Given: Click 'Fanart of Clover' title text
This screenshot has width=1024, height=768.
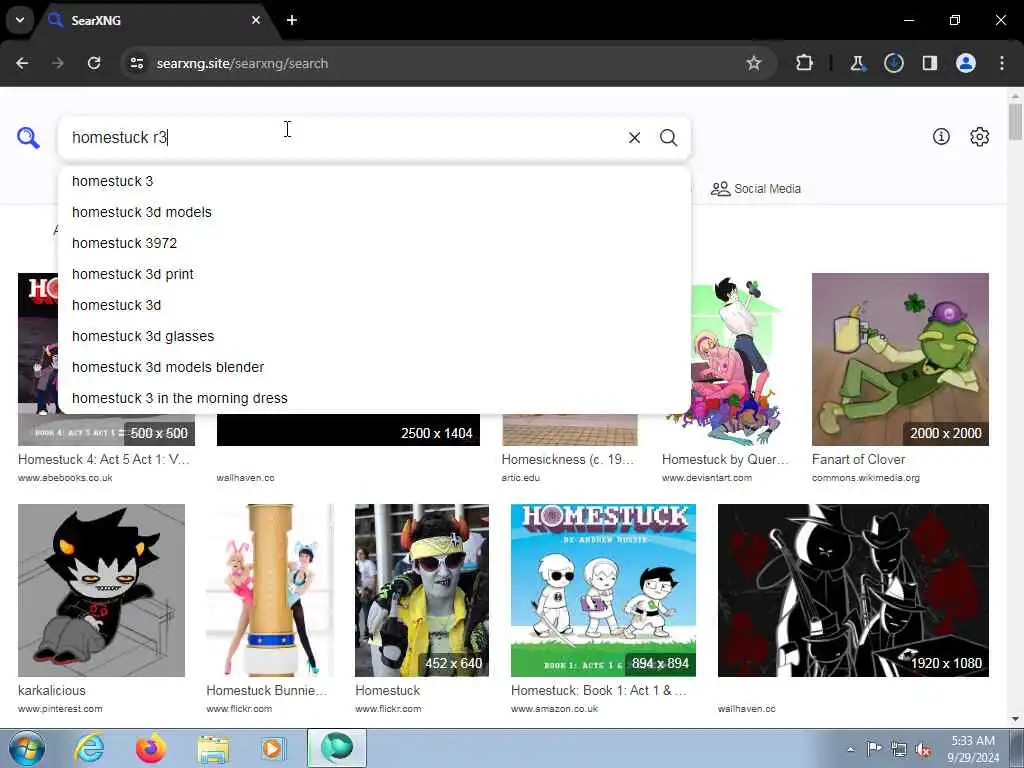Looking at the screenshot, I should tap(858, 459).
